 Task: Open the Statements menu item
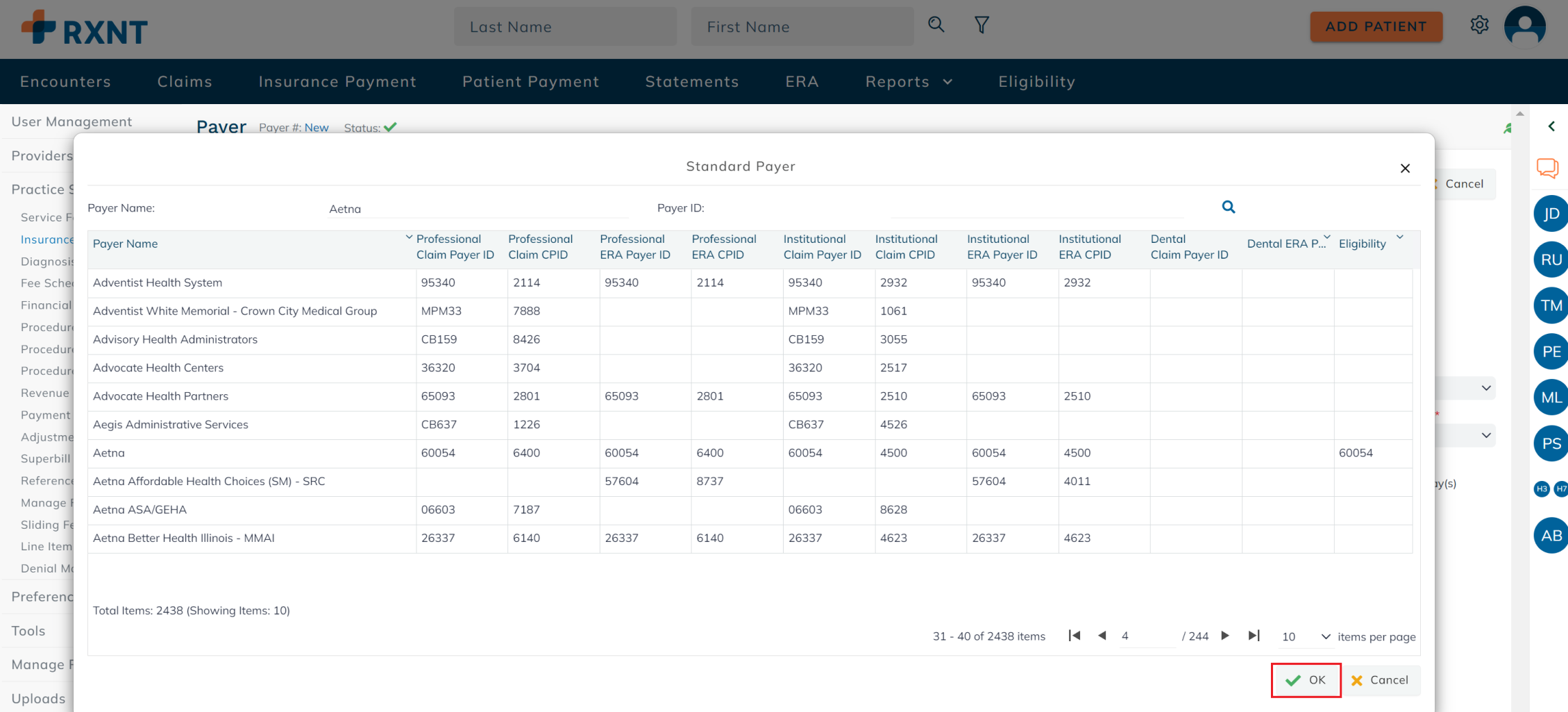(691, 81)
